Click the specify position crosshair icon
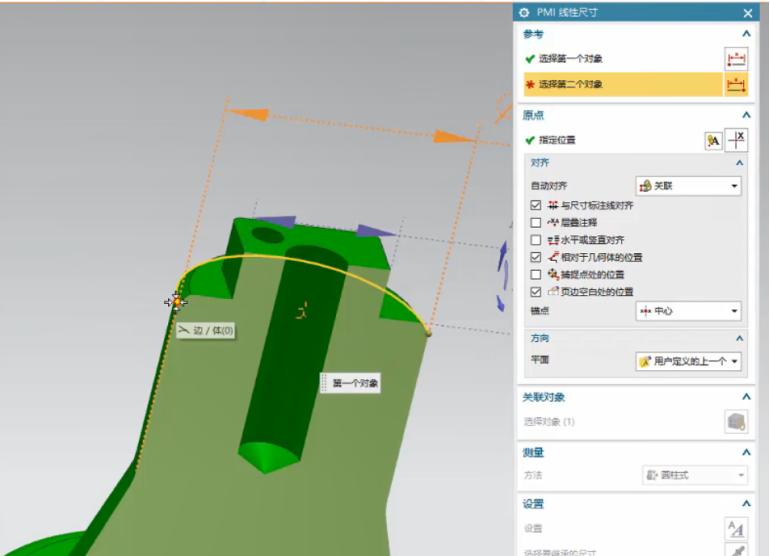This screenshot has height=556, width=770. (x=736, y=140)
